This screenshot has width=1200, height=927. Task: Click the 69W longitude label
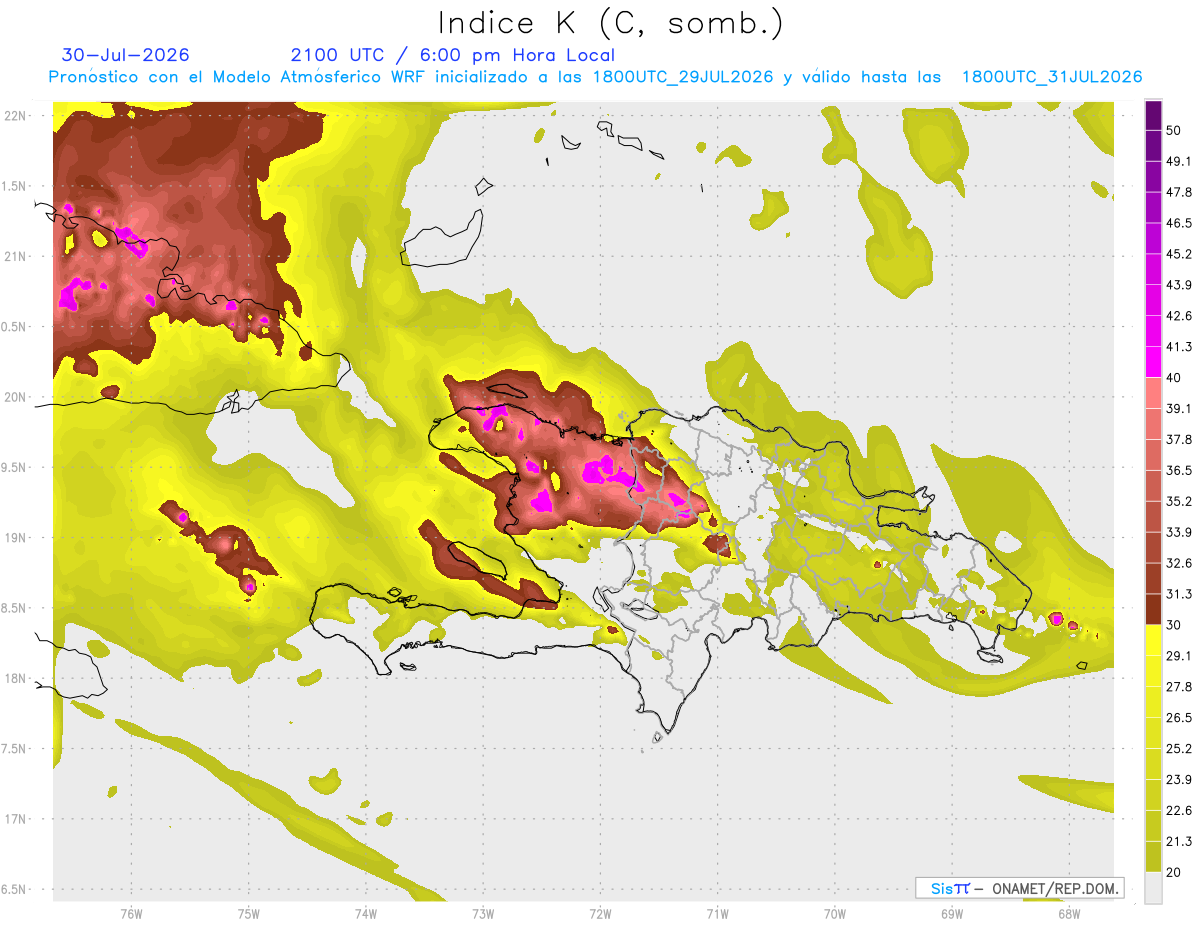tap(952, 913)
